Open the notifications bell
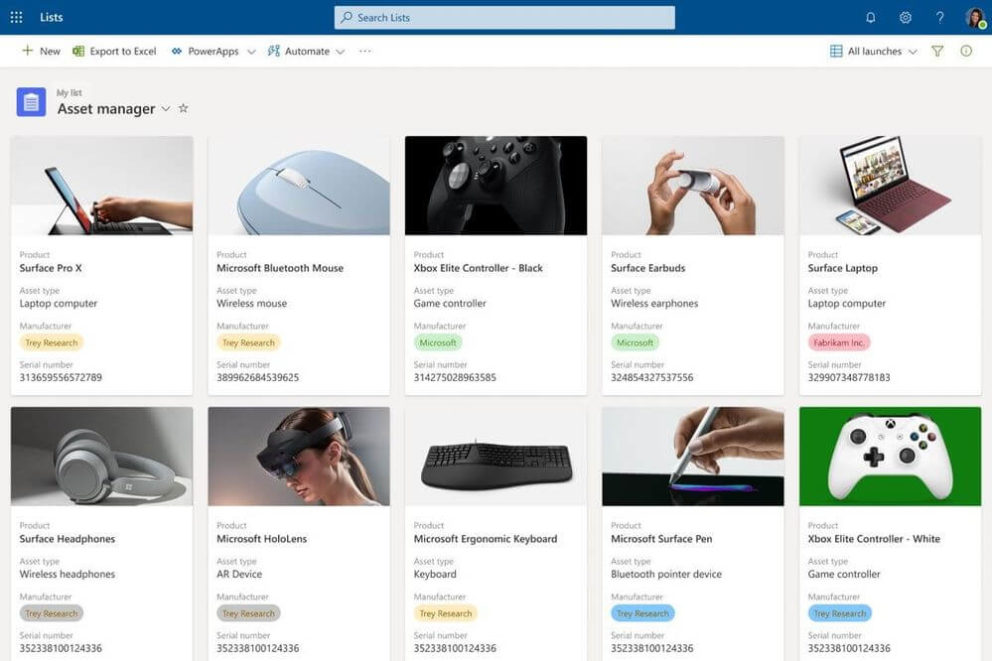The height and width of the screenshot is (661, 992). (869, 17)
